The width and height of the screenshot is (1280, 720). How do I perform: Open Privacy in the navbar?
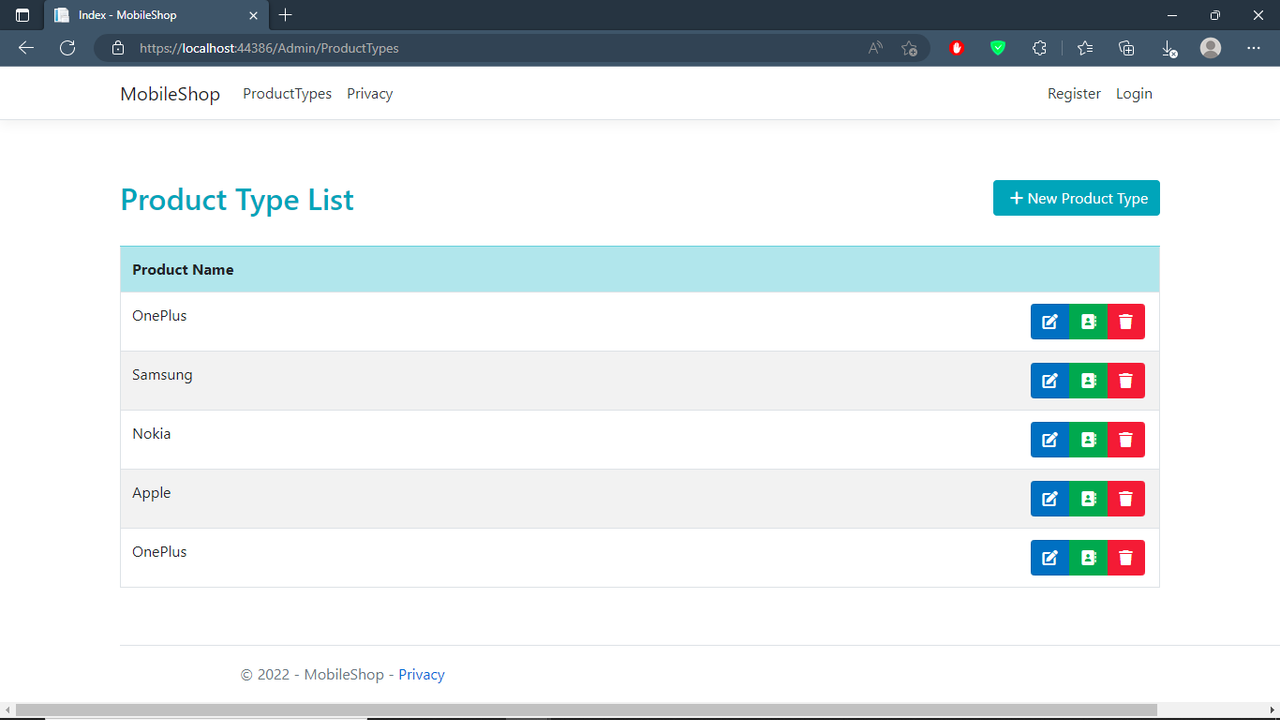tap(370, 93)
